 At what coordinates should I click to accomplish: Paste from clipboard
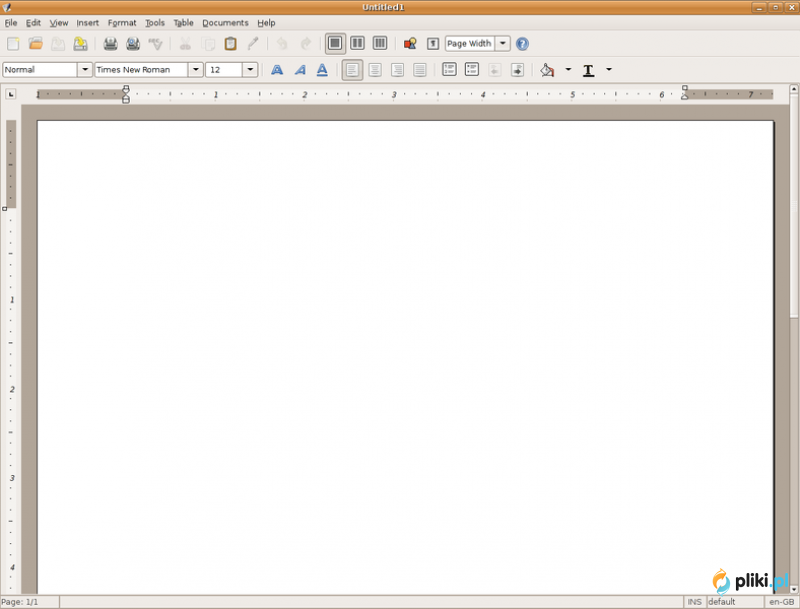click(x=230, y=44)
